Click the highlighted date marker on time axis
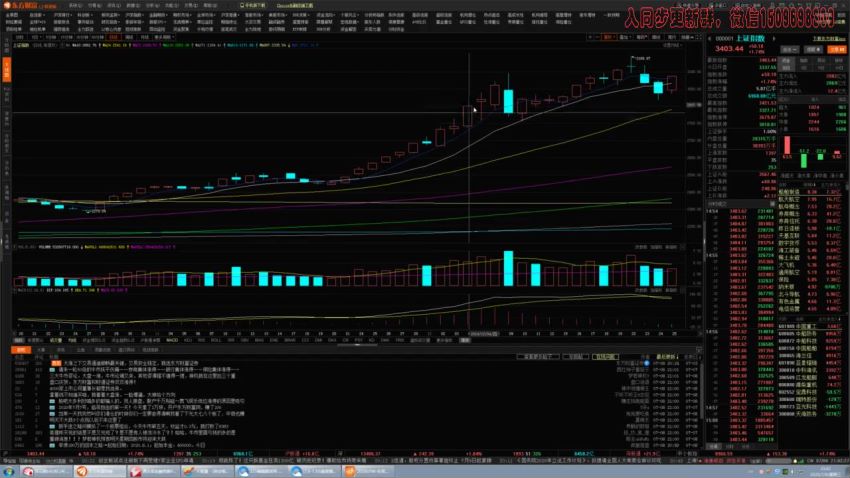The height and width of the screenshot is (478, 850). click(x=483, y=334)
